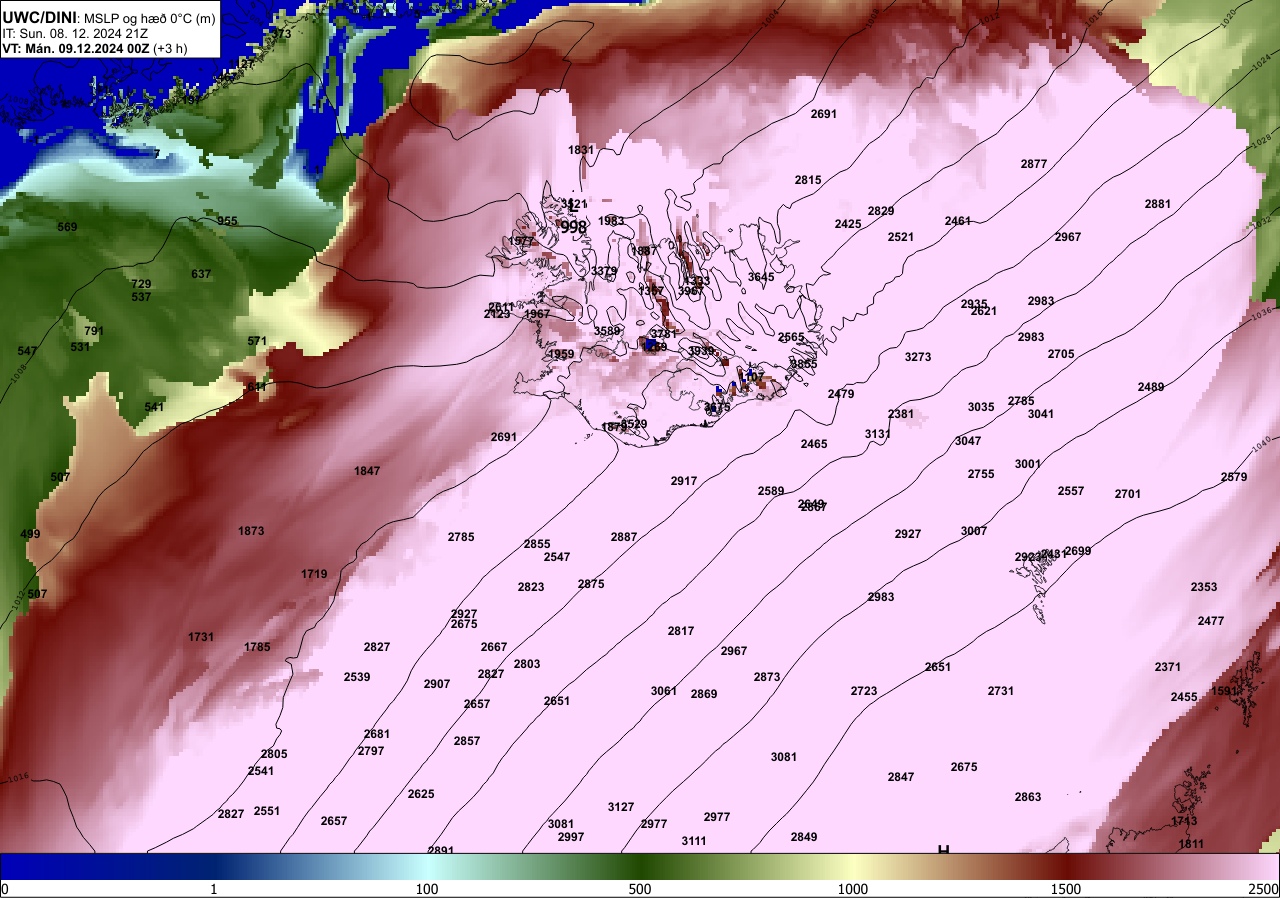Click the 2371 value on the map
This screenshot has width=1280, height=898.
click(x=1168, y=667)
